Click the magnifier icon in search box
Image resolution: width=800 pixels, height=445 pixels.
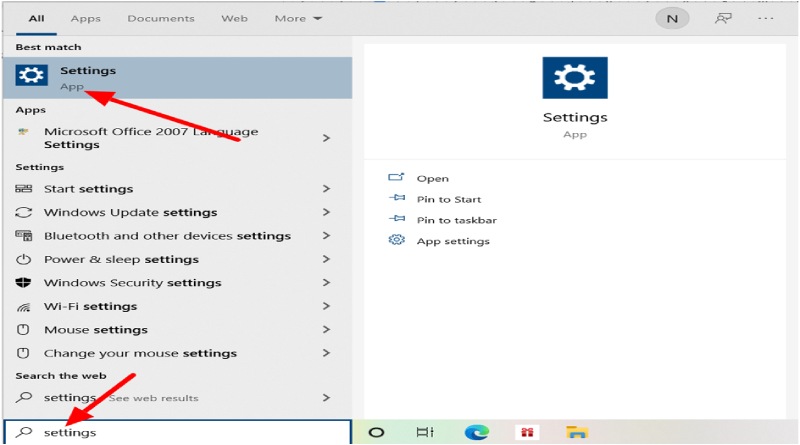23,432
